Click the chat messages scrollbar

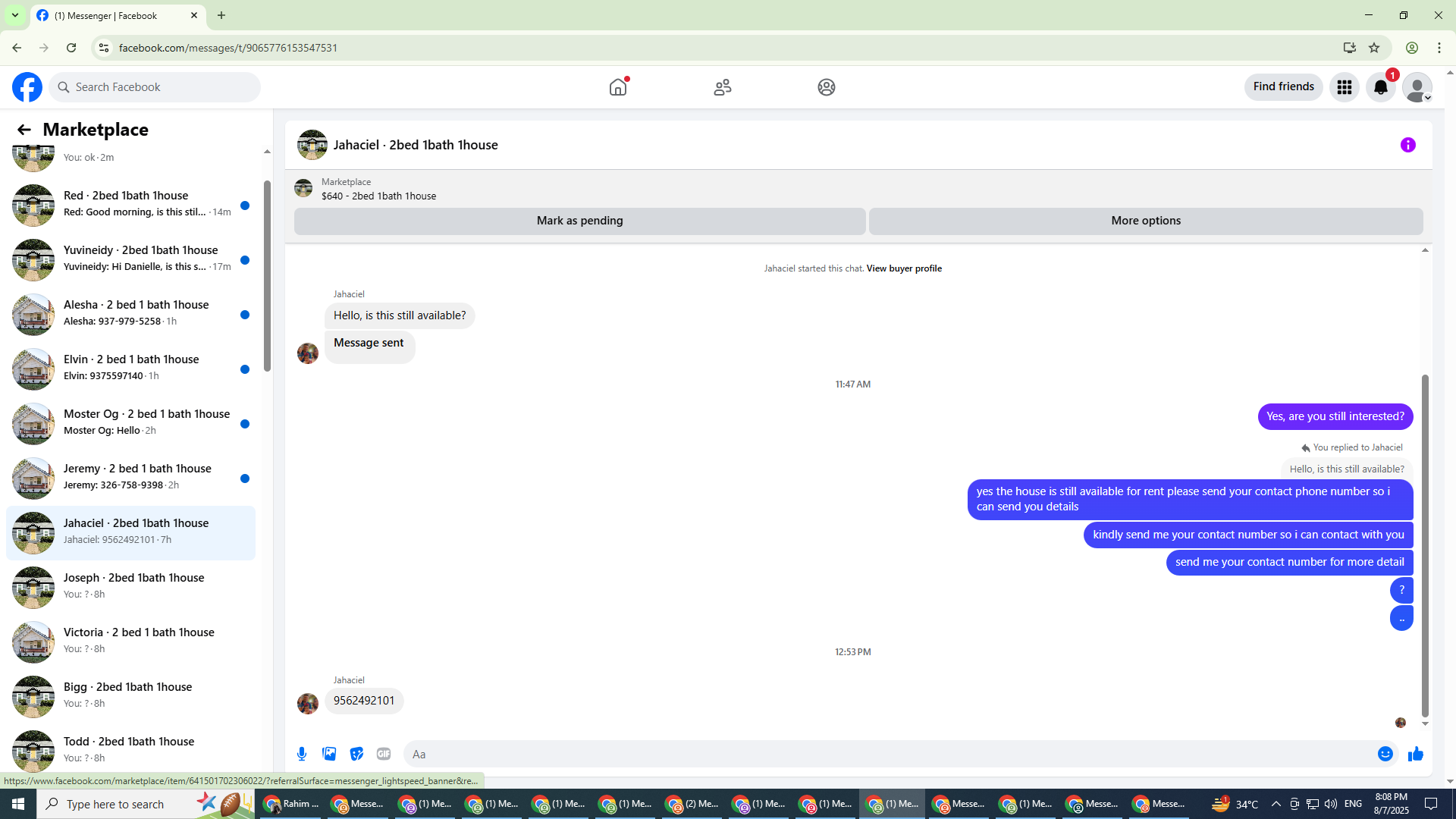[x=1425, y=546]
